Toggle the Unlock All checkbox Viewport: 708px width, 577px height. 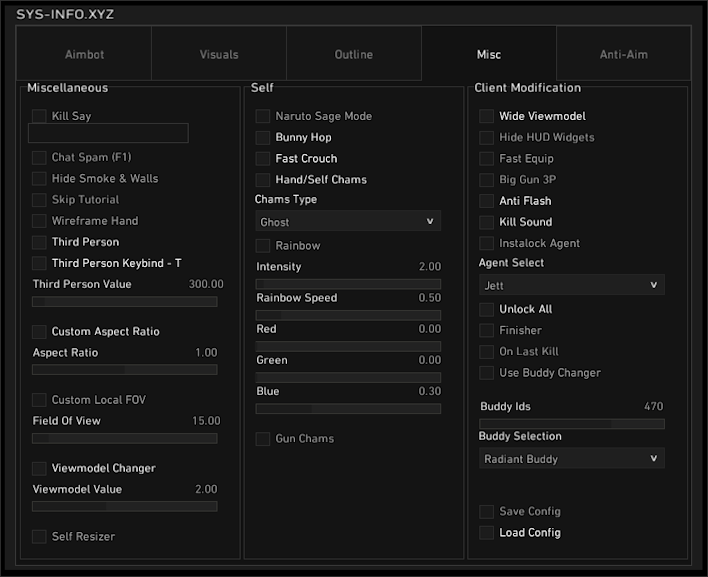click(487, 310)
